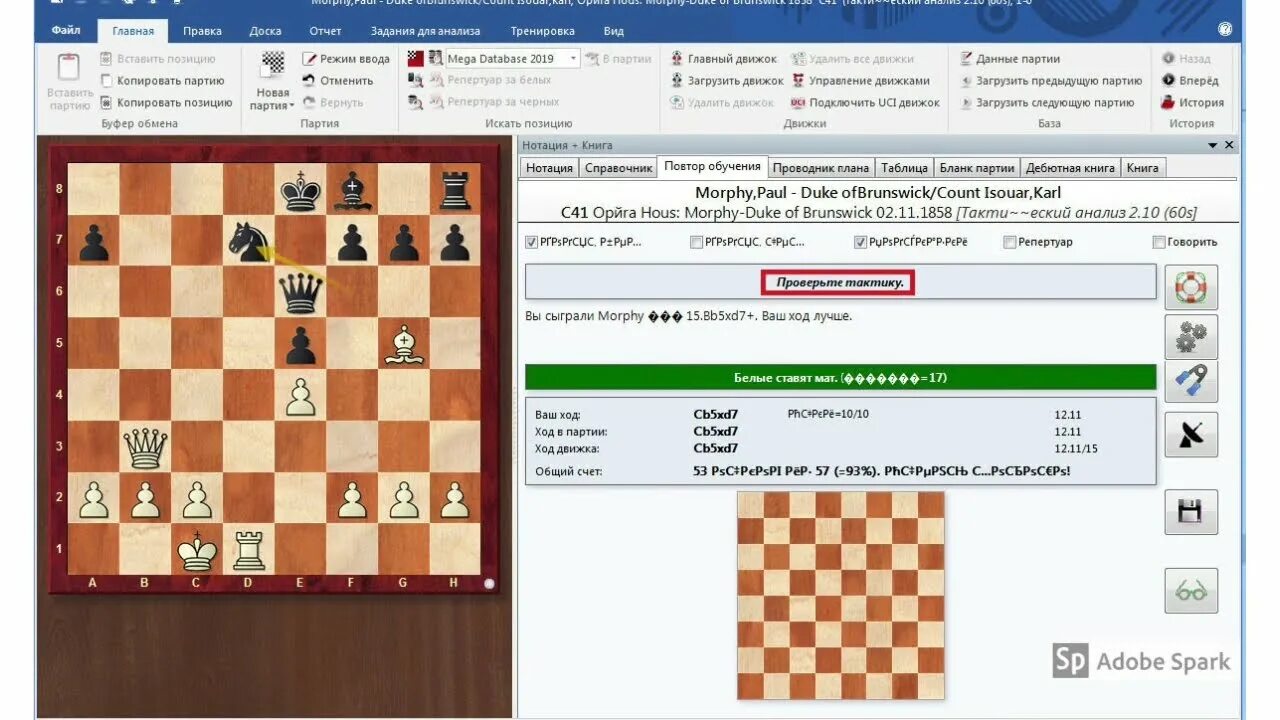The height and width of the screenshot is (720, 1280).
Task: Click the small empty chessboard thumbnail
Action: pos(840,595)
